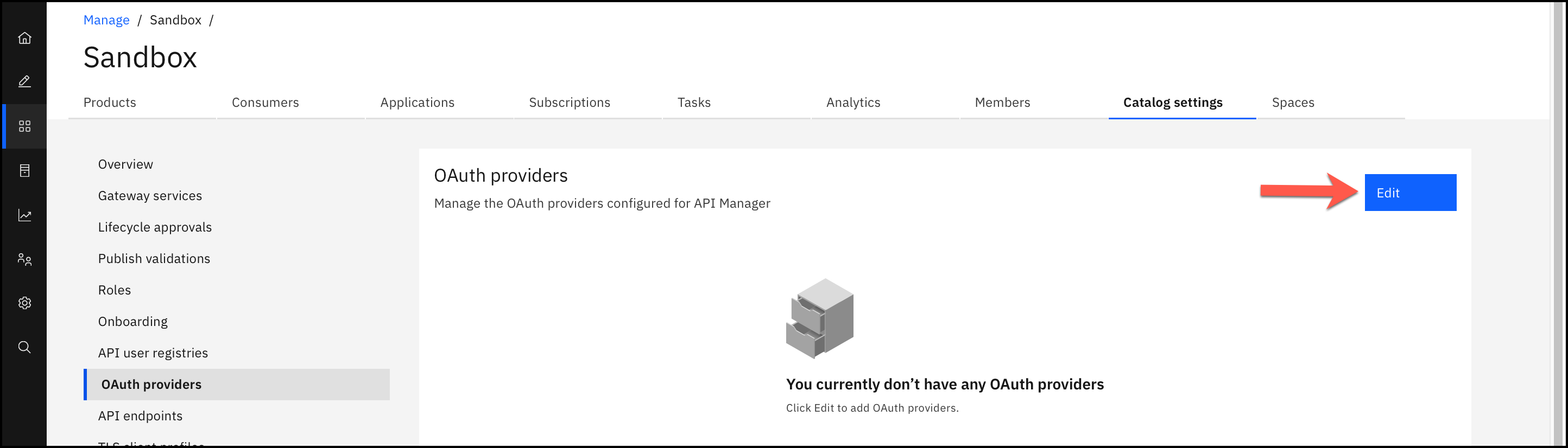
Task: Switch to the Products tab
Action: 110,103
